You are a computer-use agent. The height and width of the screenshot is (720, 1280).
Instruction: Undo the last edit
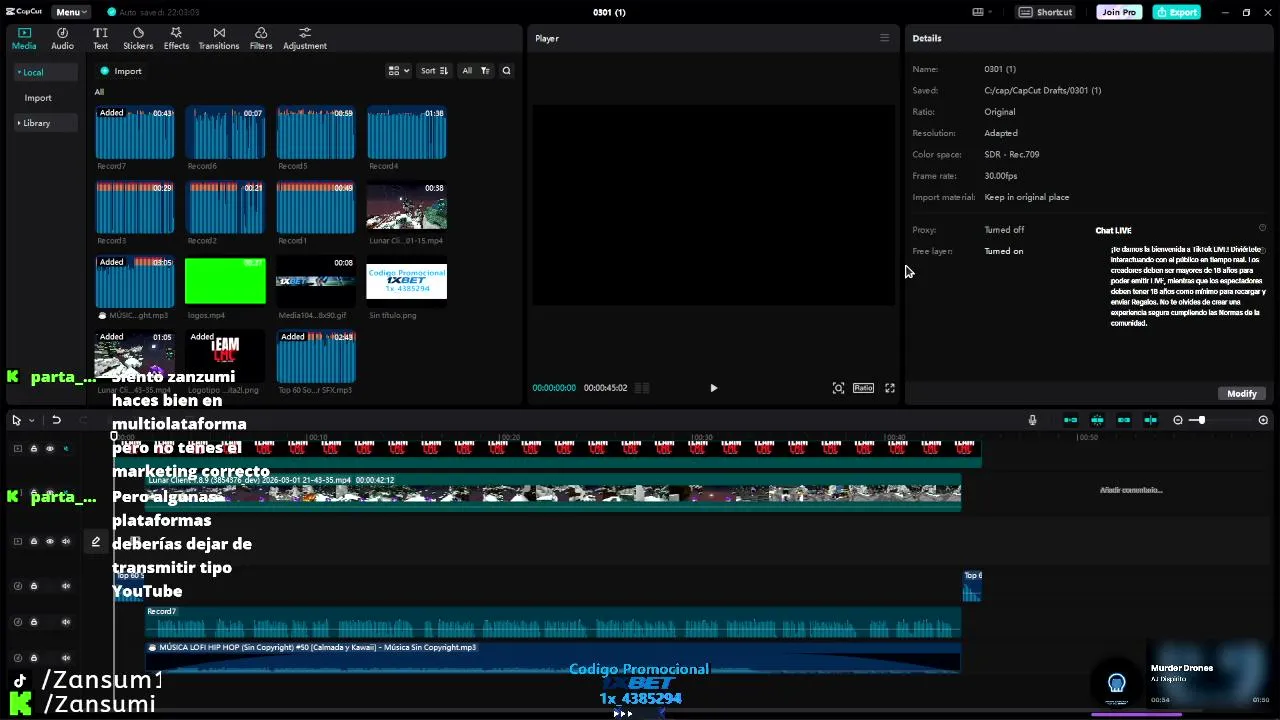57,420
